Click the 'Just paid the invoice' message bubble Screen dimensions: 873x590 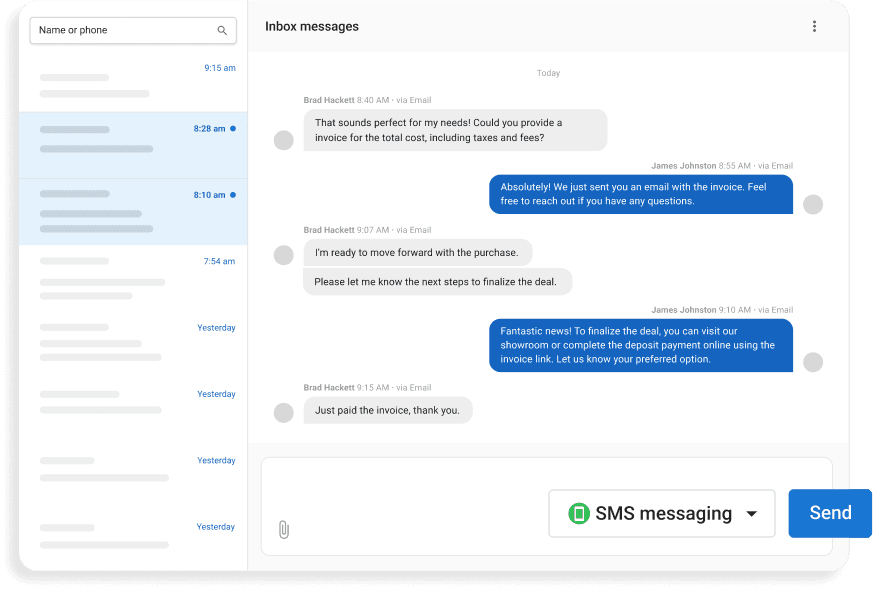tap(388, 410)
